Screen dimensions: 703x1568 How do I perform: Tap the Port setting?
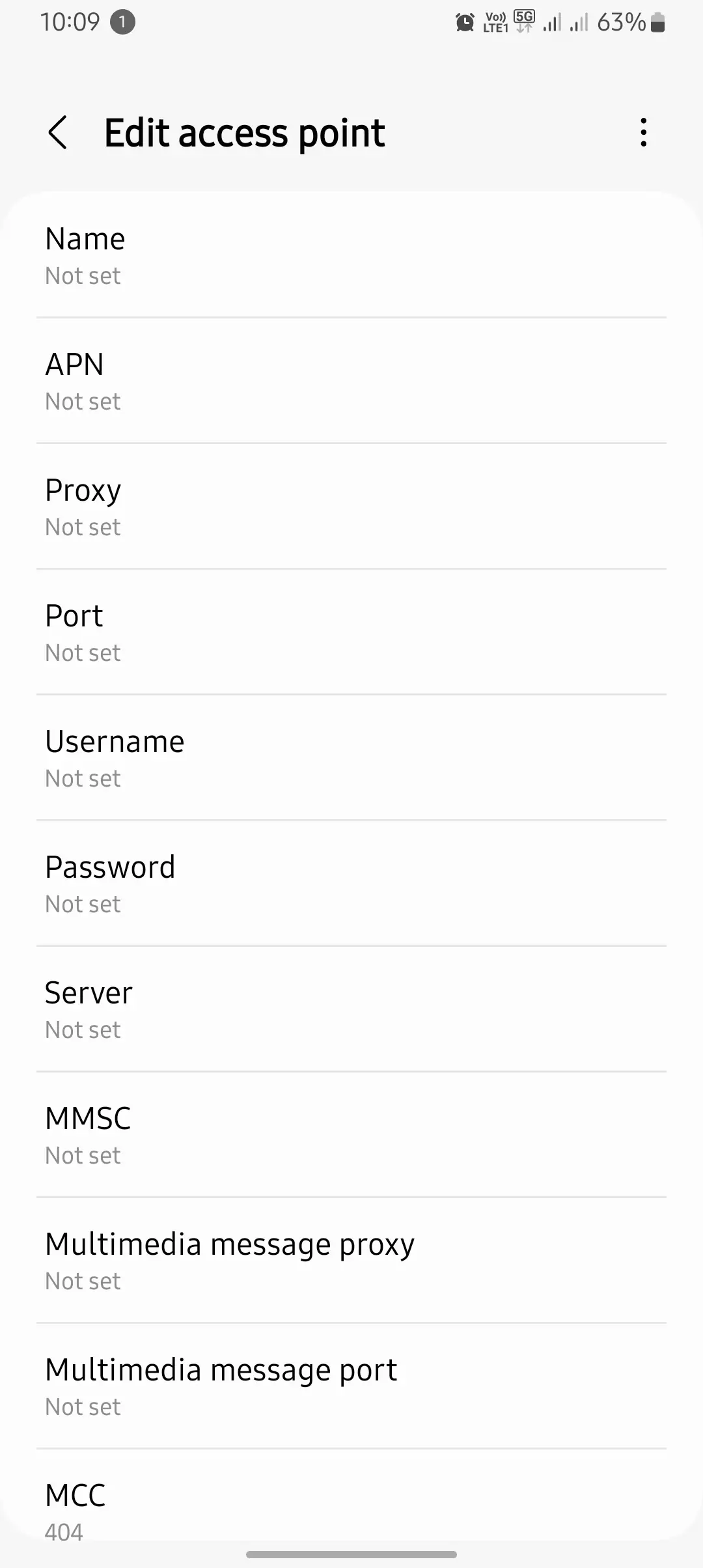click(351, 632)
